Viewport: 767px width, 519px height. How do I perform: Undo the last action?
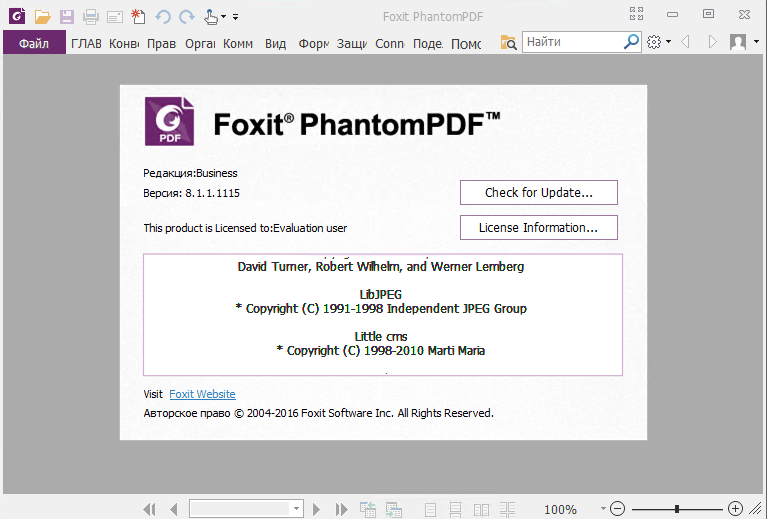click(163, 17)
